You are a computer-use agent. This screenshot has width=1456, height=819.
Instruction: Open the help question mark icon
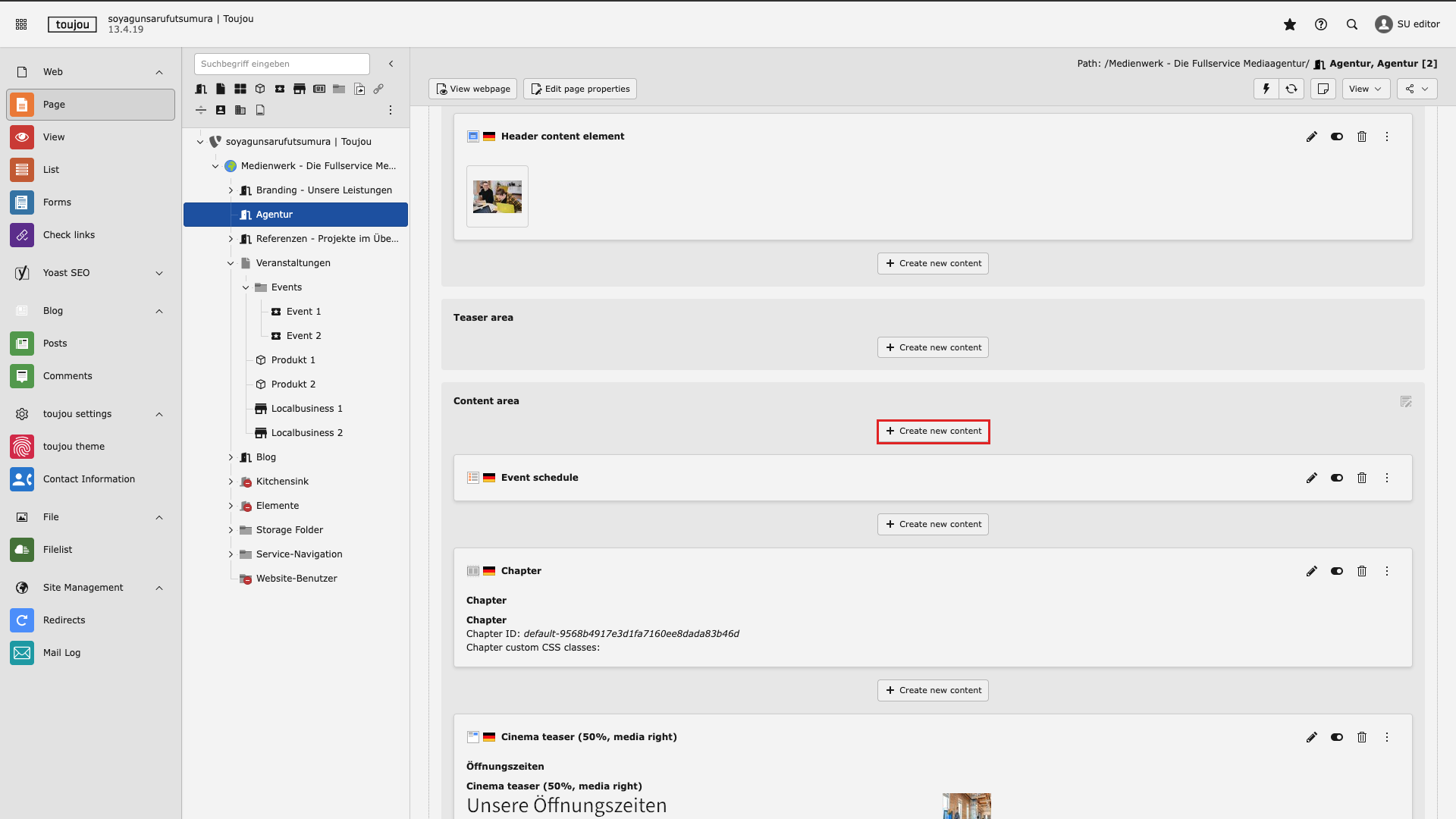[1320, 24]
